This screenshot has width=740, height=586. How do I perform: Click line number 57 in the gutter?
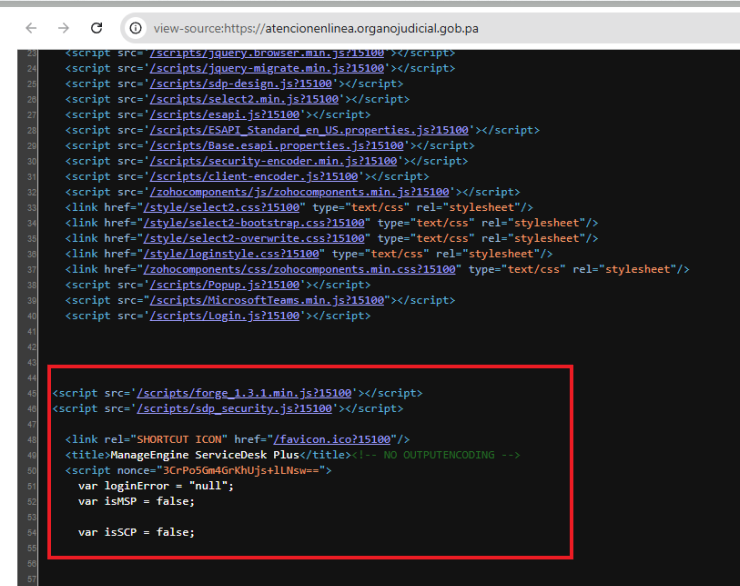32,579
